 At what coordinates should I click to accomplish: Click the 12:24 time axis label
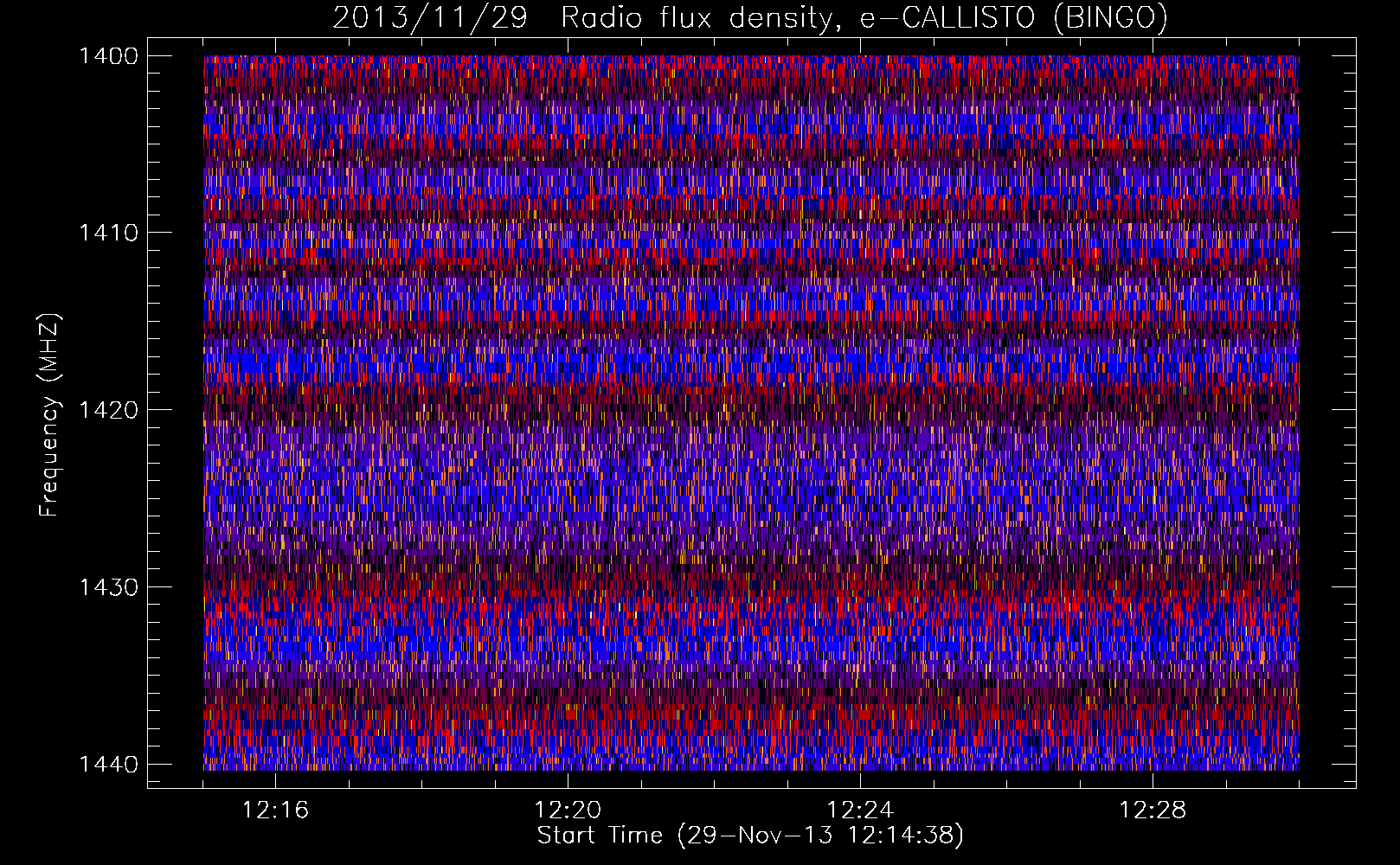pos(860,811)
